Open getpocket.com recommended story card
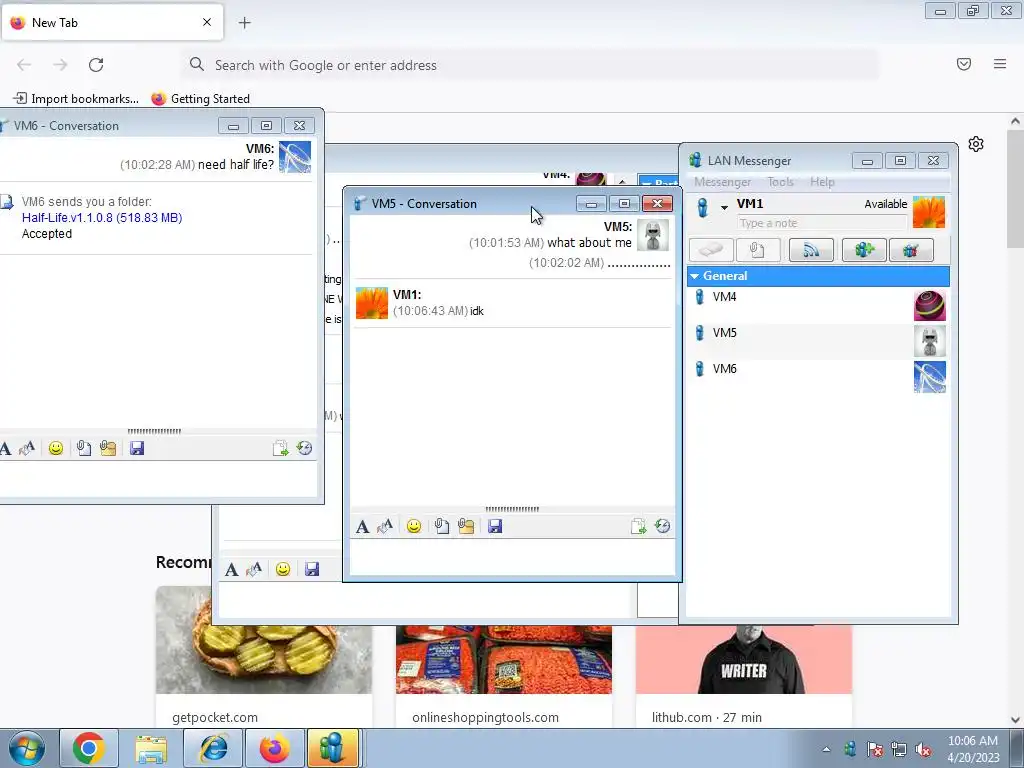The image size is (1024, 768). 264,657
